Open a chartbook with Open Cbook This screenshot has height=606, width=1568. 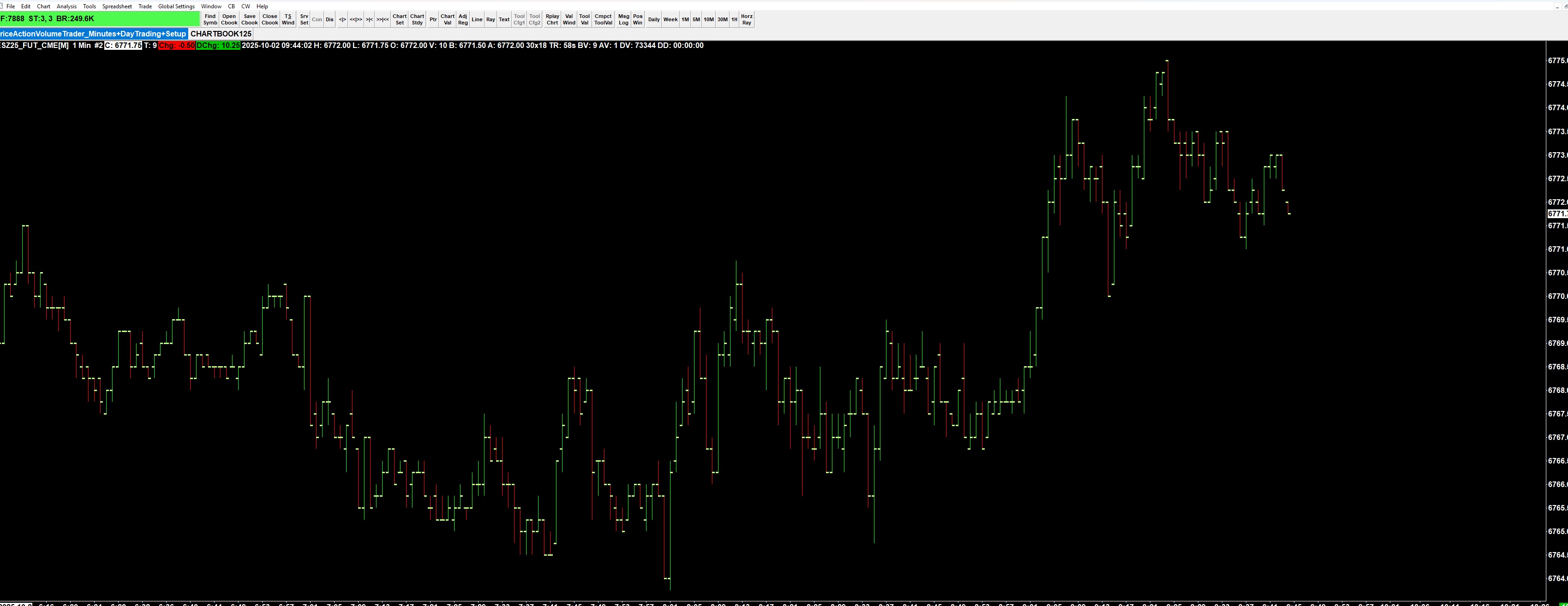tap(229, 19)
